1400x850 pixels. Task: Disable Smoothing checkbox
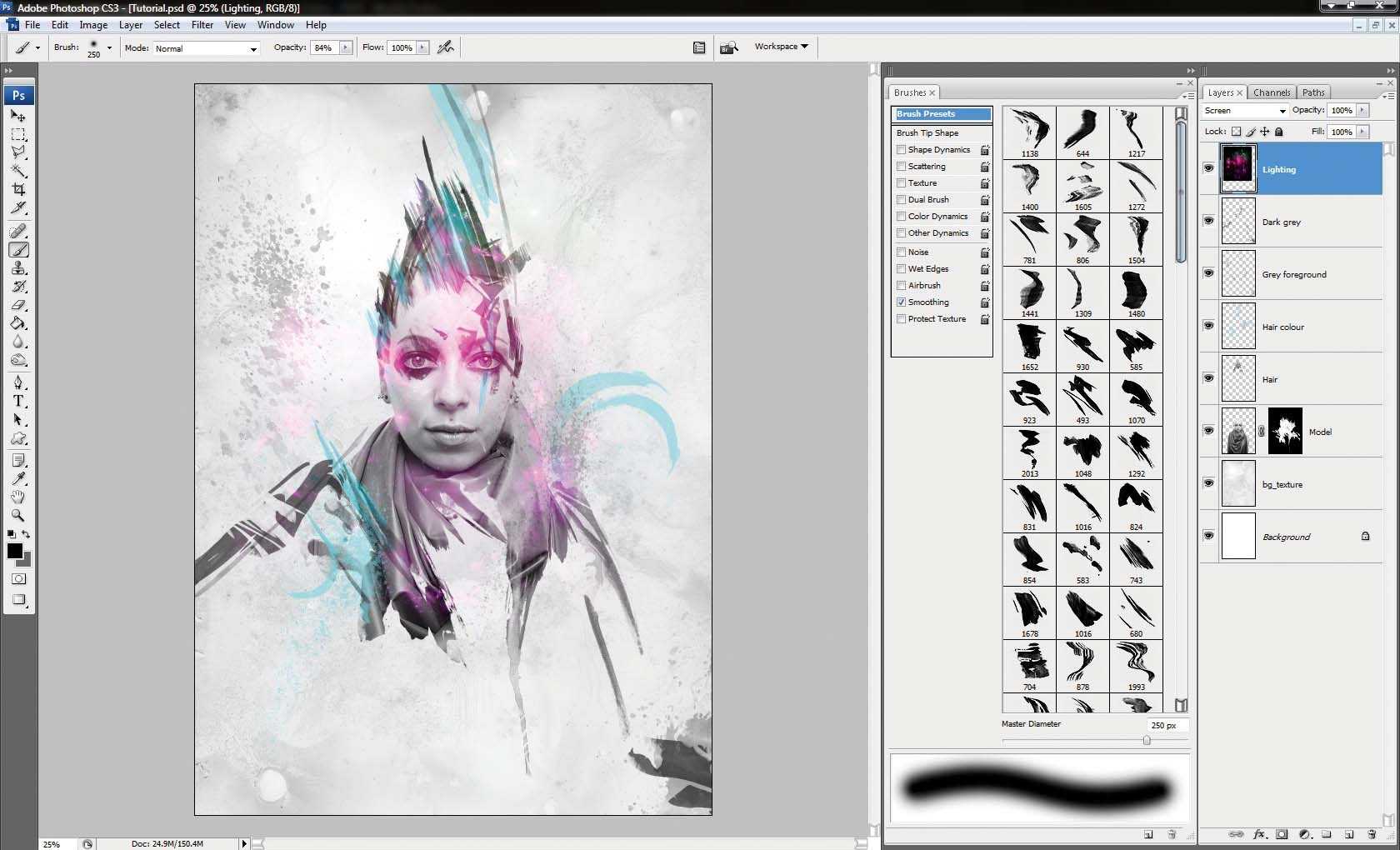(901, 302)
